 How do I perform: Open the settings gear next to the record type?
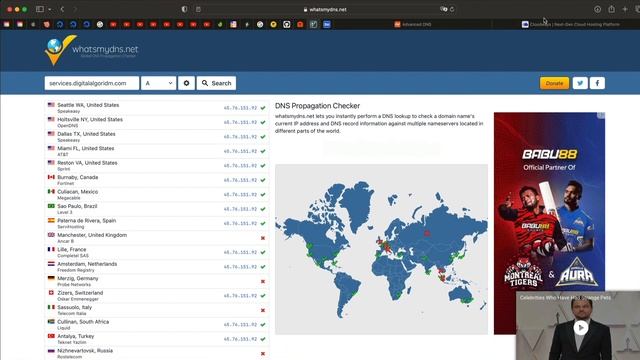[186, 83]
